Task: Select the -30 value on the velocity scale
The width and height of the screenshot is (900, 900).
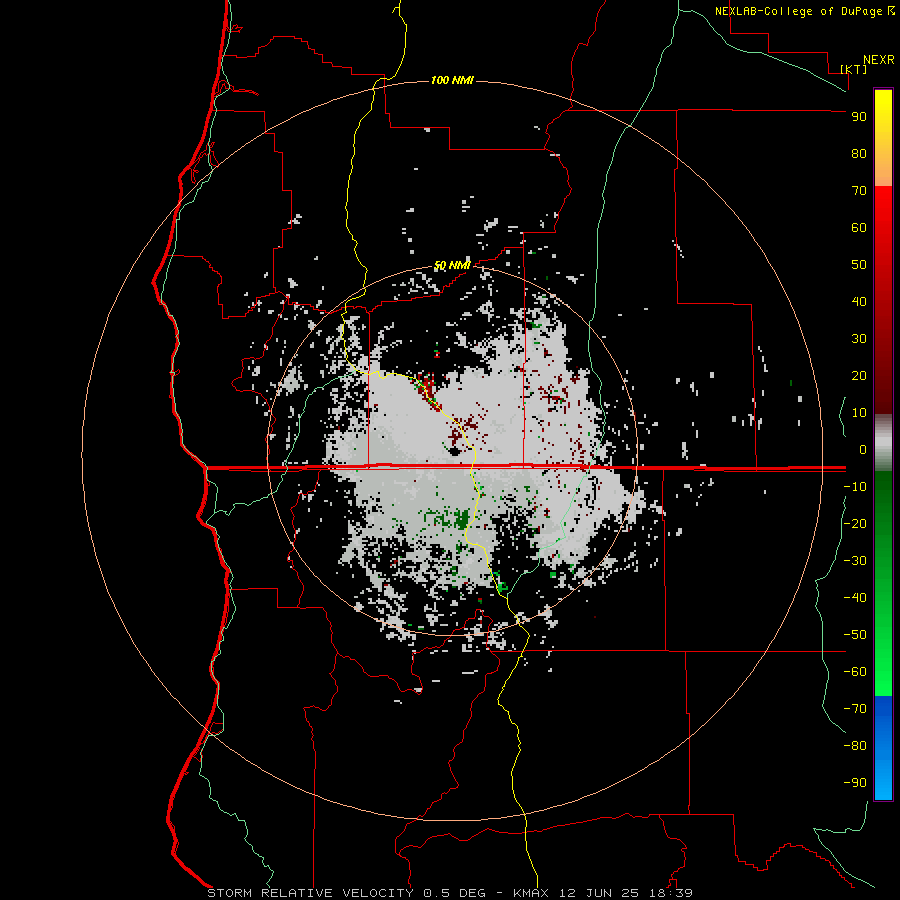Action: pyautogui.click(x=855, y=561)
